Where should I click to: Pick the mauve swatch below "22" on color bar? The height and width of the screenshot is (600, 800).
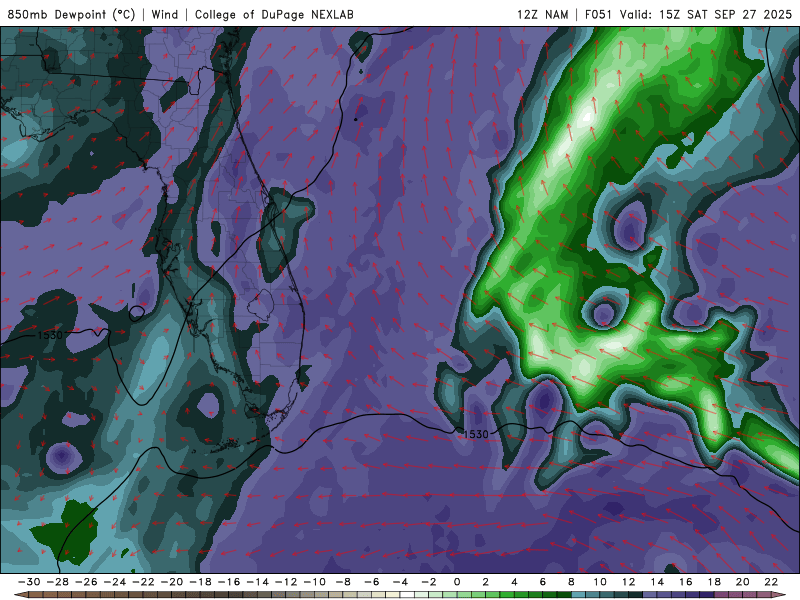tap(764, 595)
